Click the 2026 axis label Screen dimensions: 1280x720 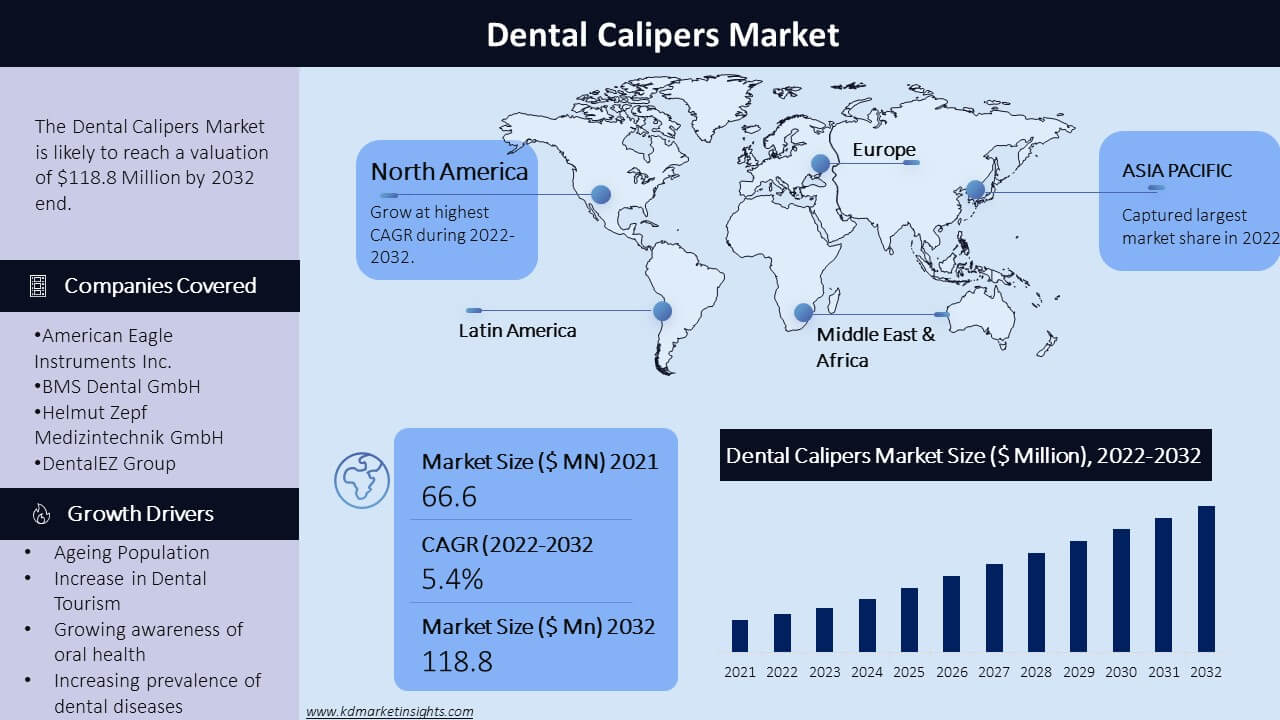coord(952,672)
